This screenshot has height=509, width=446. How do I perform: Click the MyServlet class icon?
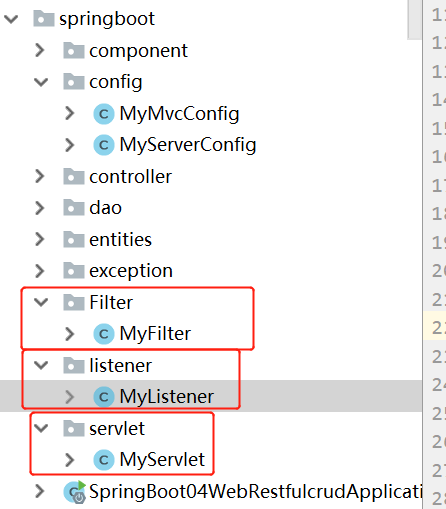[104, 460]
